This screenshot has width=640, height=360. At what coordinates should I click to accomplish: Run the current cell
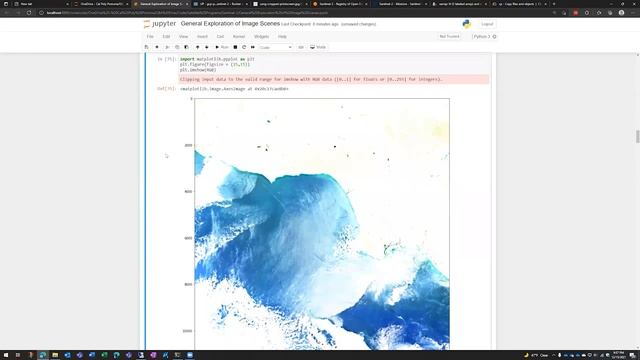tap(222, 47)
